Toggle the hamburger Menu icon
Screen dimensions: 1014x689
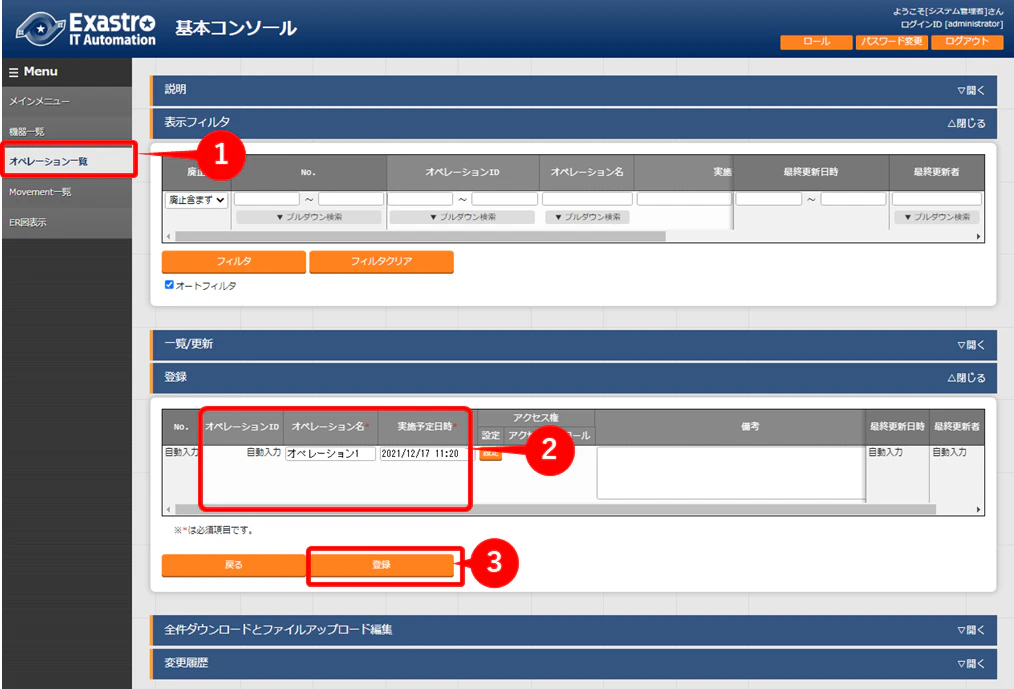[x=13, y=72]
